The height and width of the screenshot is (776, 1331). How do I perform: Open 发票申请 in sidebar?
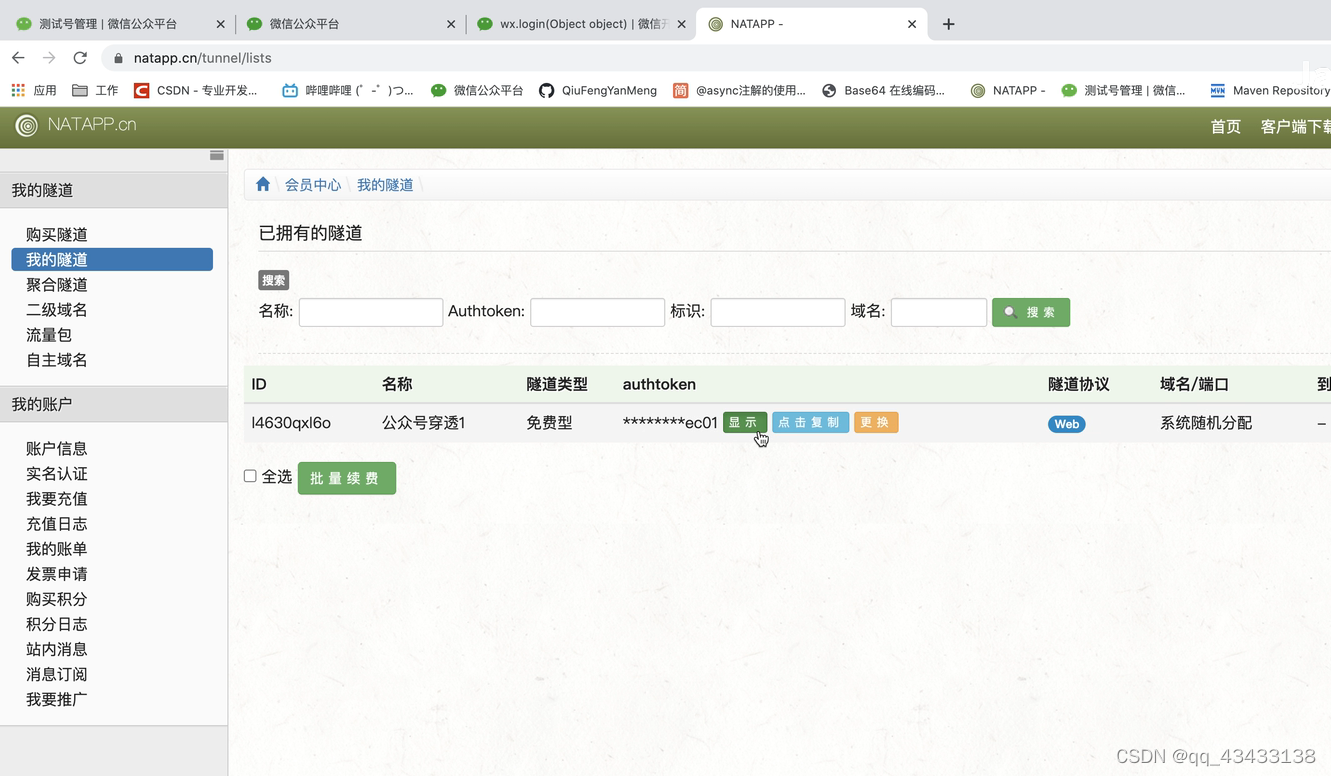(x=57, y=573)
